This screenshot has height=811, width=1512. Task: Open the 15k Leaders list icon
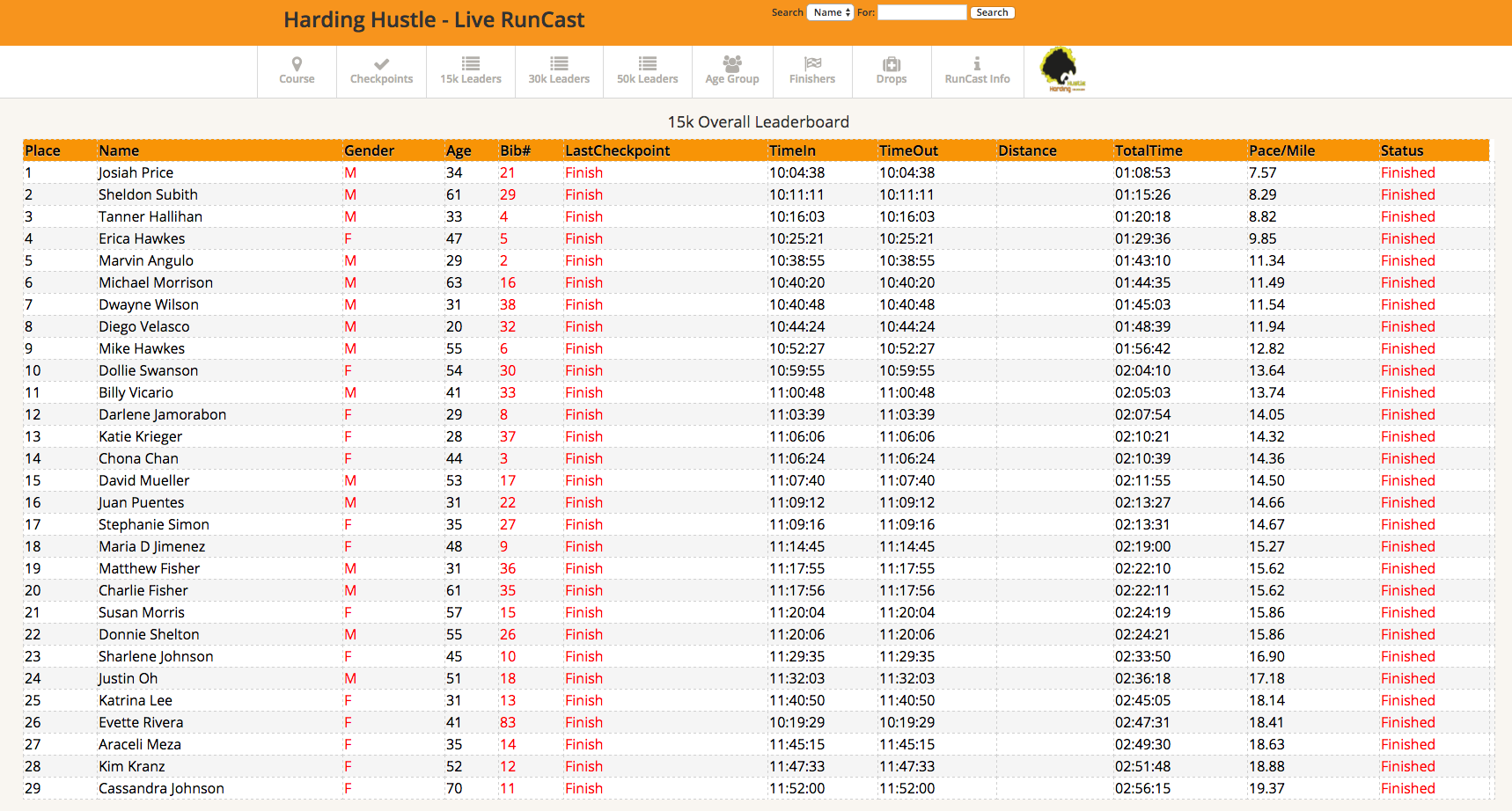(x=471, y=63)
